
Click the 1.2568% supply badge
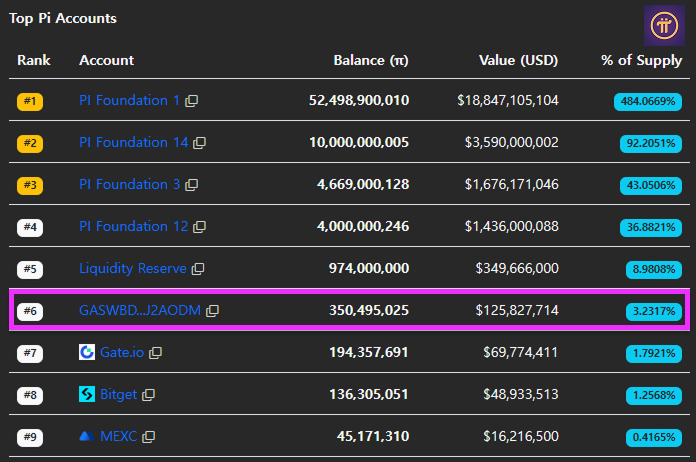click(x=654, y=395)
